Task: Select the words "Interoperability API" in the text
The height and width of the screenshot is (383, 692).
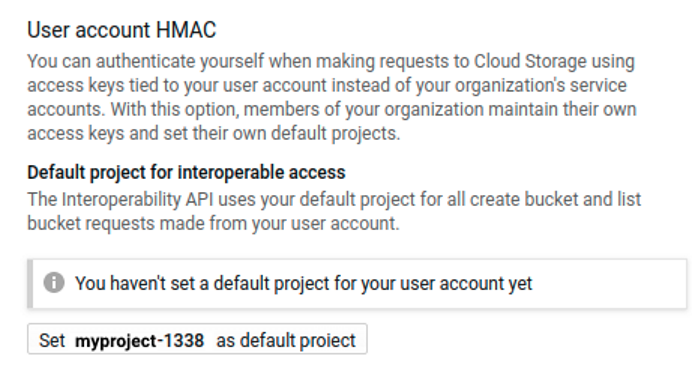Action: click(137, 199)
